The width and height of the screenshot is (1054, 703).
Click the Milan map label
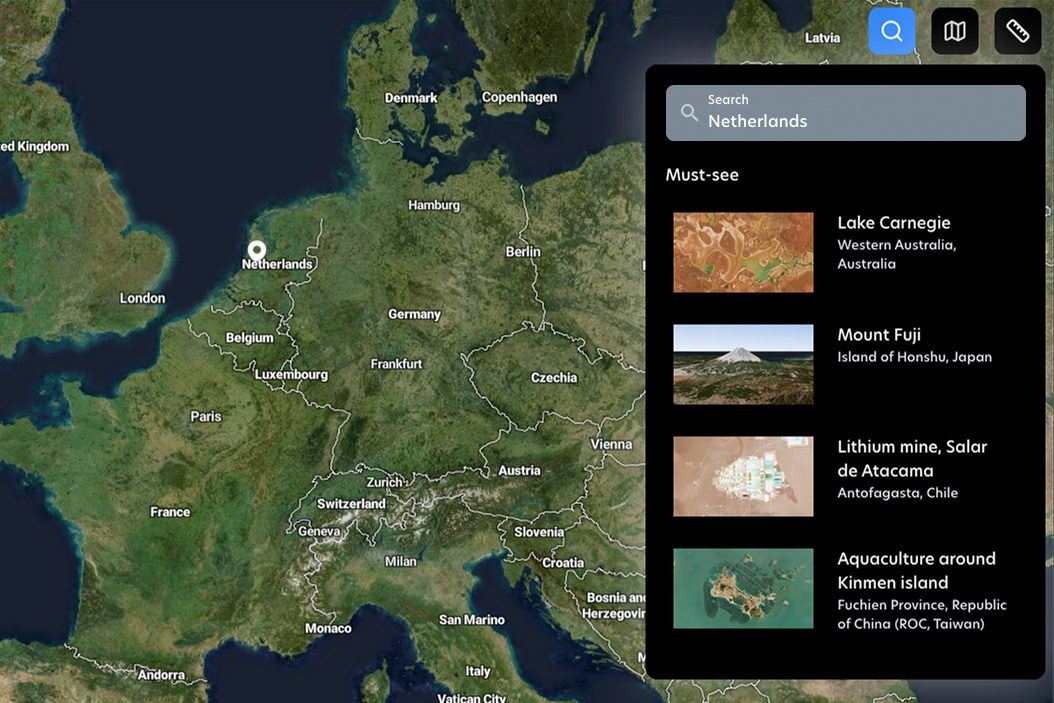point(401,561)
